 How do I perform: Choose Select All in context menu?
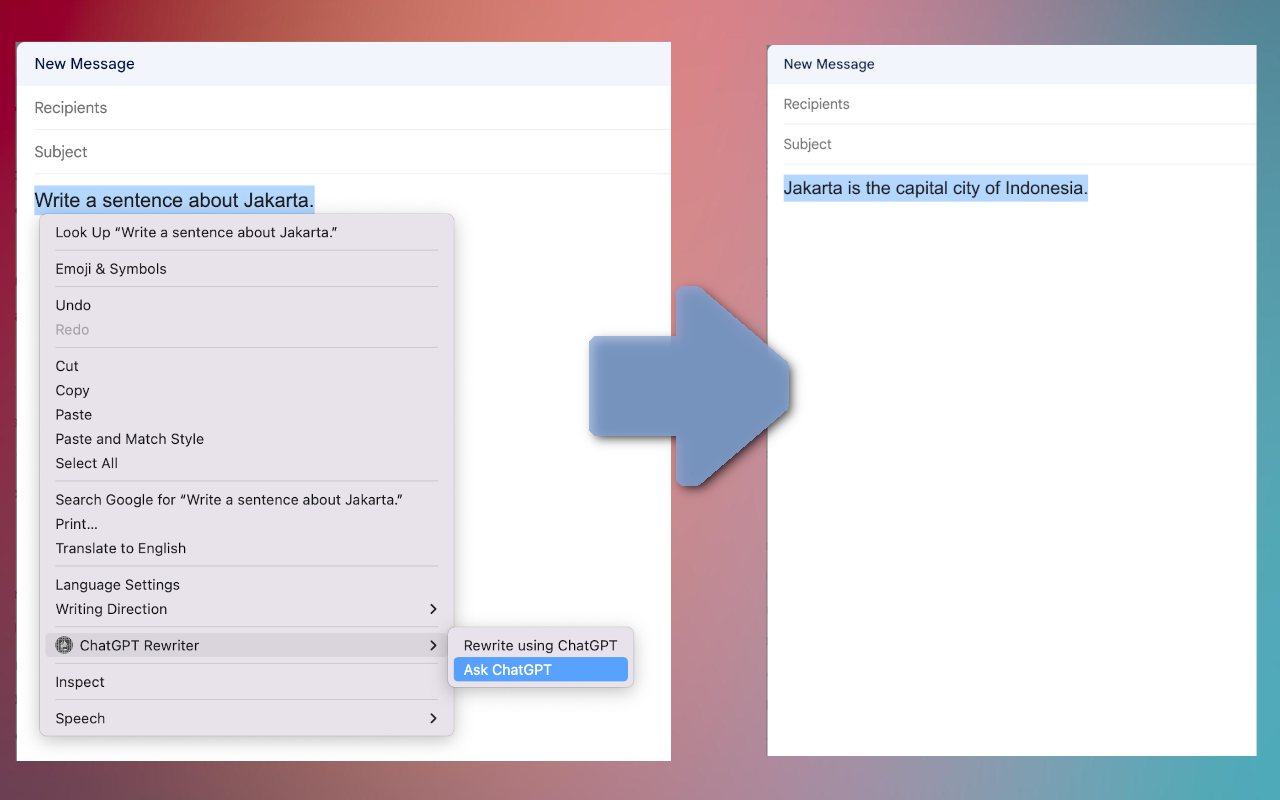pos(246,463)
